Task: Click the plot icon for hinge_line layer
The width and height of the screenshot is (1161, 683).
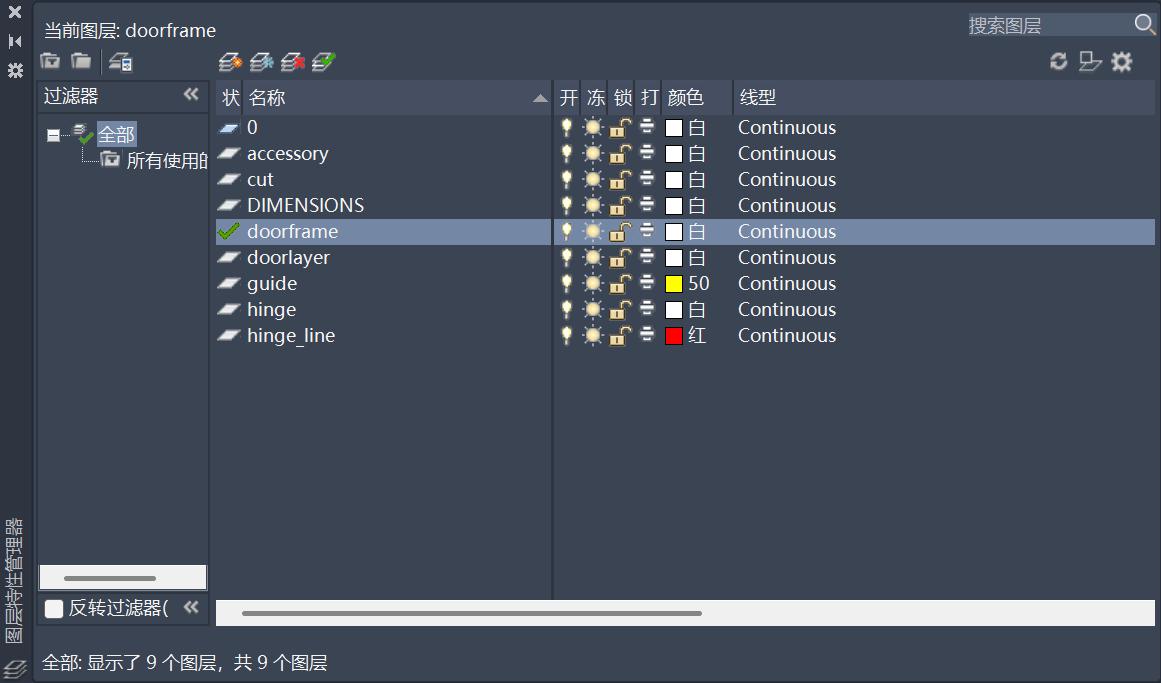Action: tap(647, 335)
